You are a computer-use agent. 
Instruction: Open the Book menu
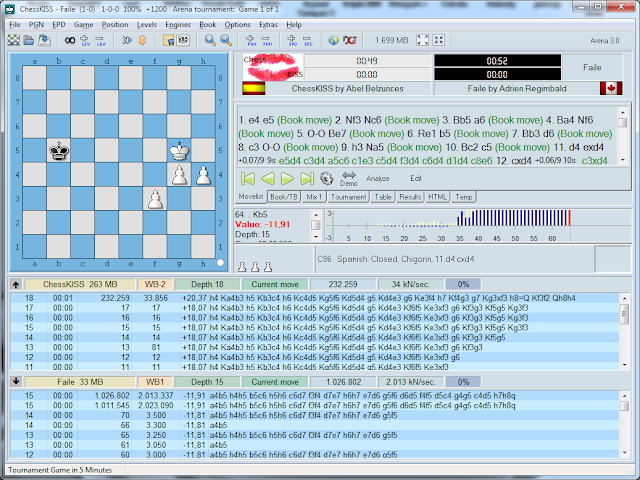coord(207,24)
